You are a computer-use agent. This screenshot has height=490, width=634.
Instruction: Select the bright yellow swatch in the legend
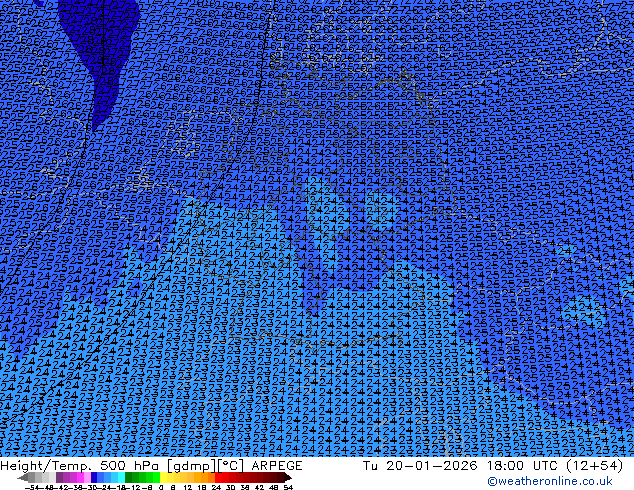(x=163, y=477)
